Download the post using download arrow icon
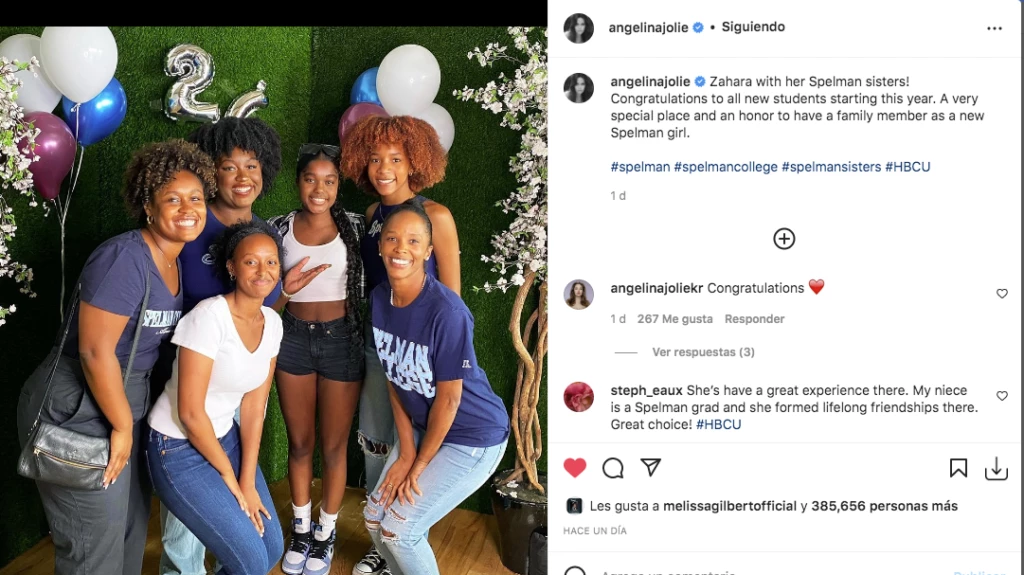The height and width of the screenshot is (575, 1024). coord(996,468)
